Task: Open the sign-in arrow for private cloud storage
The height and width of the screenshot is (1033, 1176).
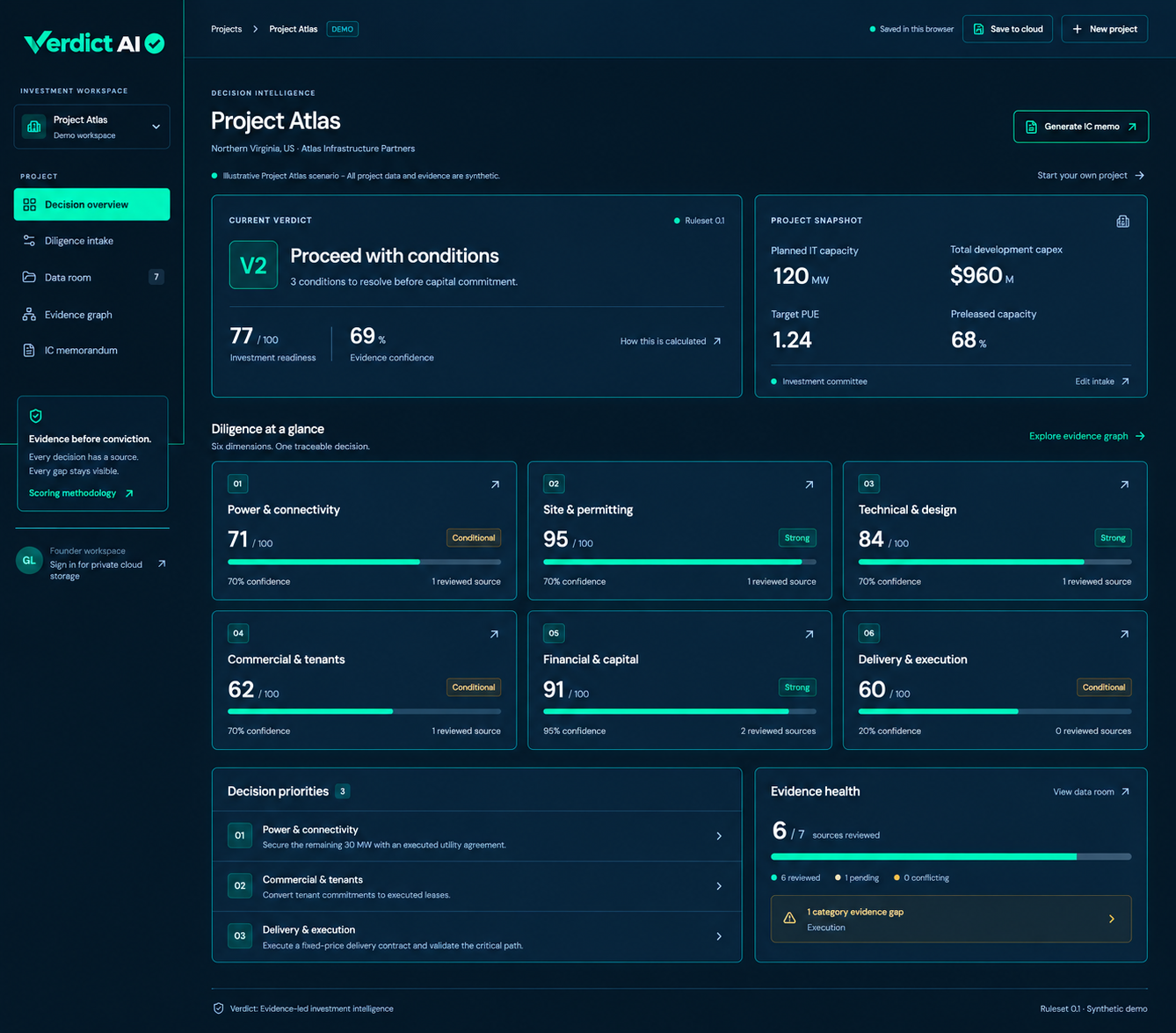Action: coord(162,564)
